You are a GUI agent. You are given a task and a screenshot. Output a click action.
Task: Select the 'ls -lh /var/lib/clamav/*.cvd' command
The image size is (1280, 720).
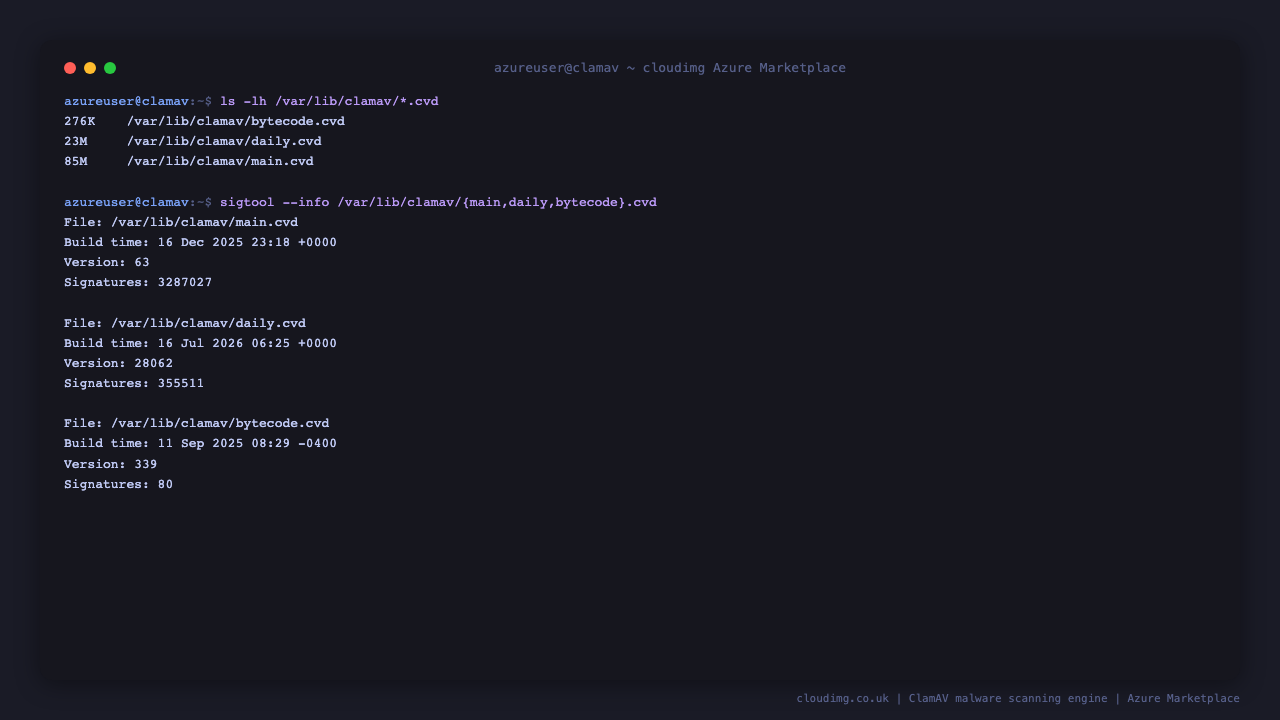[x=329, y=101]
